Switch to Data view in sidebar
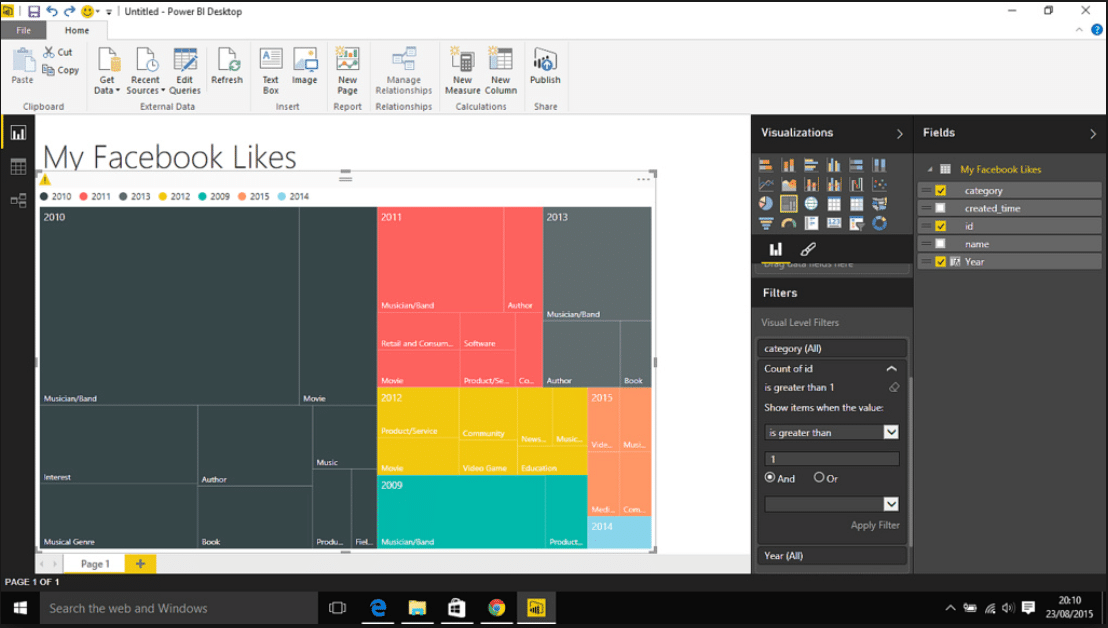1108x628 pixels. point(18,167)
